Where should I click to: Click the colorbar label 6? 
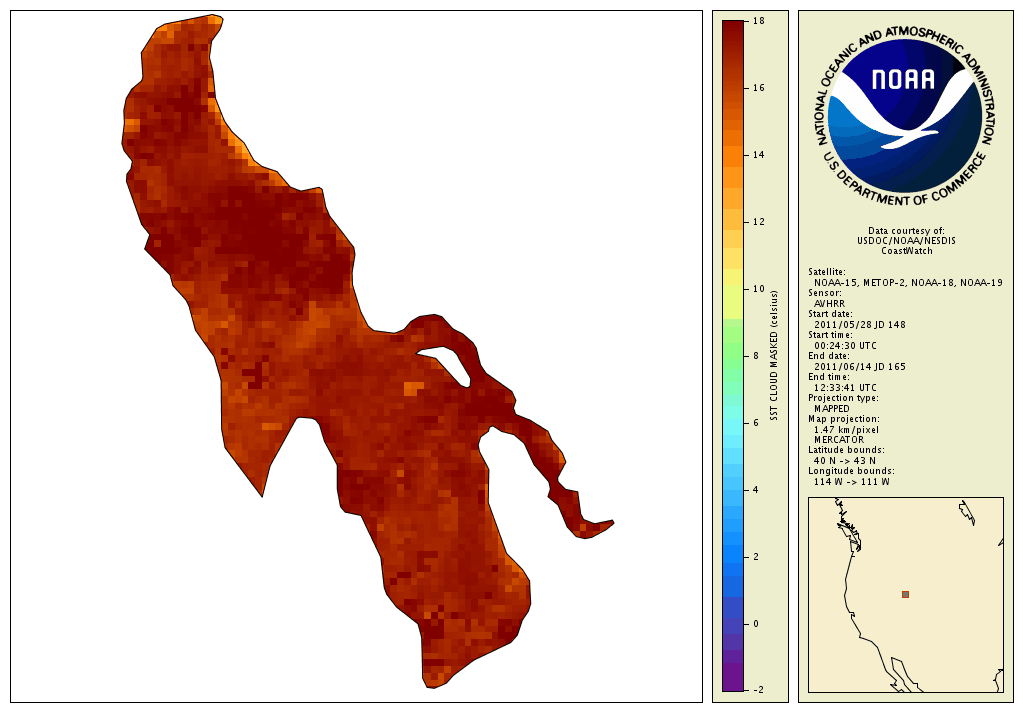tap(756, 423)
